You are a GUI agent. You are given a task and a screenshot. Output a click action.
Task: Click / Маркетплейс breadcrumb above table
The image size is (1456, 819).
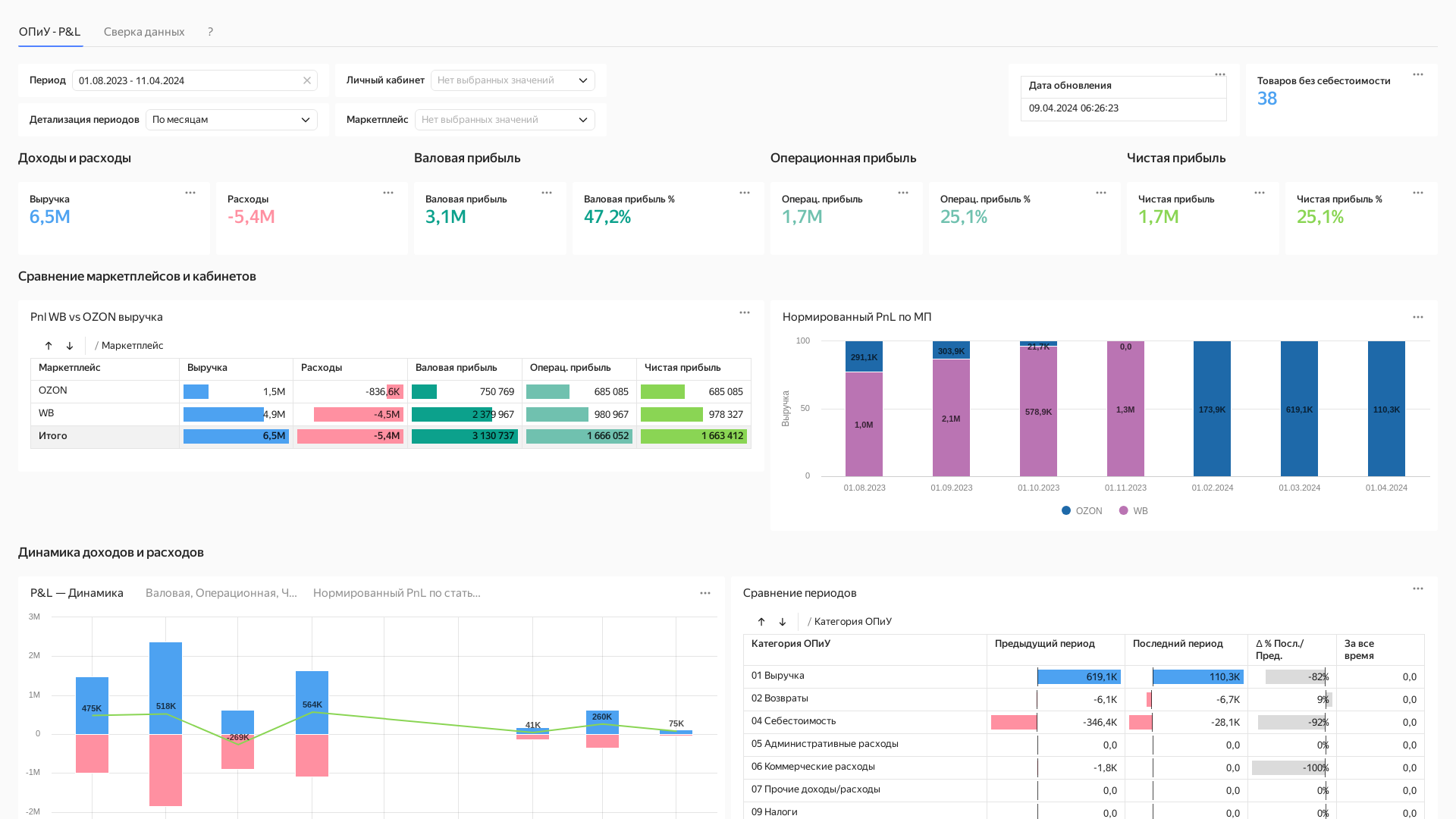129,346
